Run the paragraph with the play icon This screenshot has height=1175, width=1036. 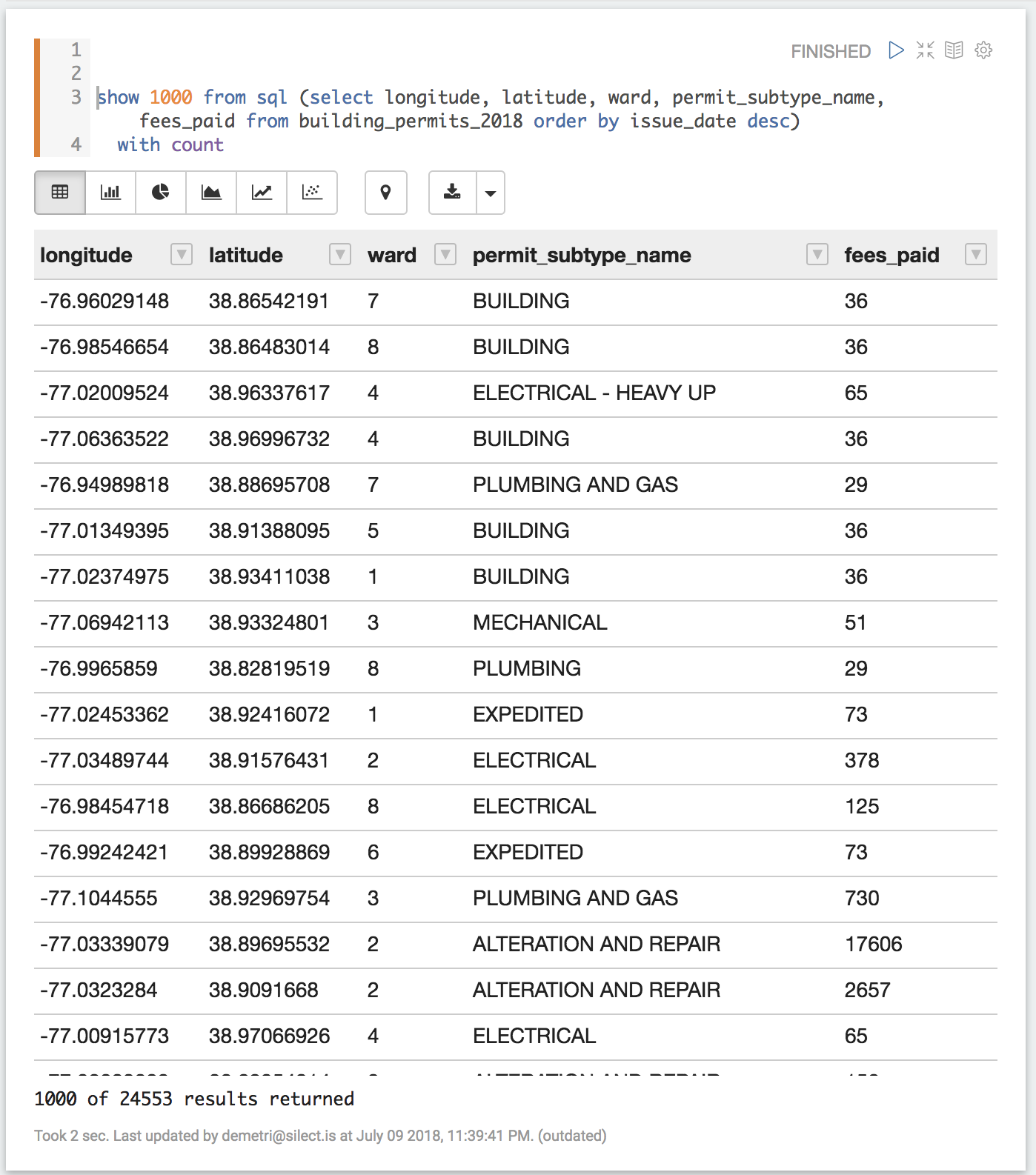click(896, 50)
